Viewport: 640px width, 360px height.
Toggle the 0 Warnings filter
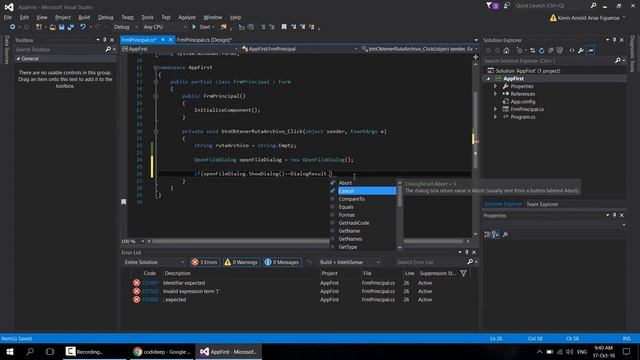pos(241,262)
